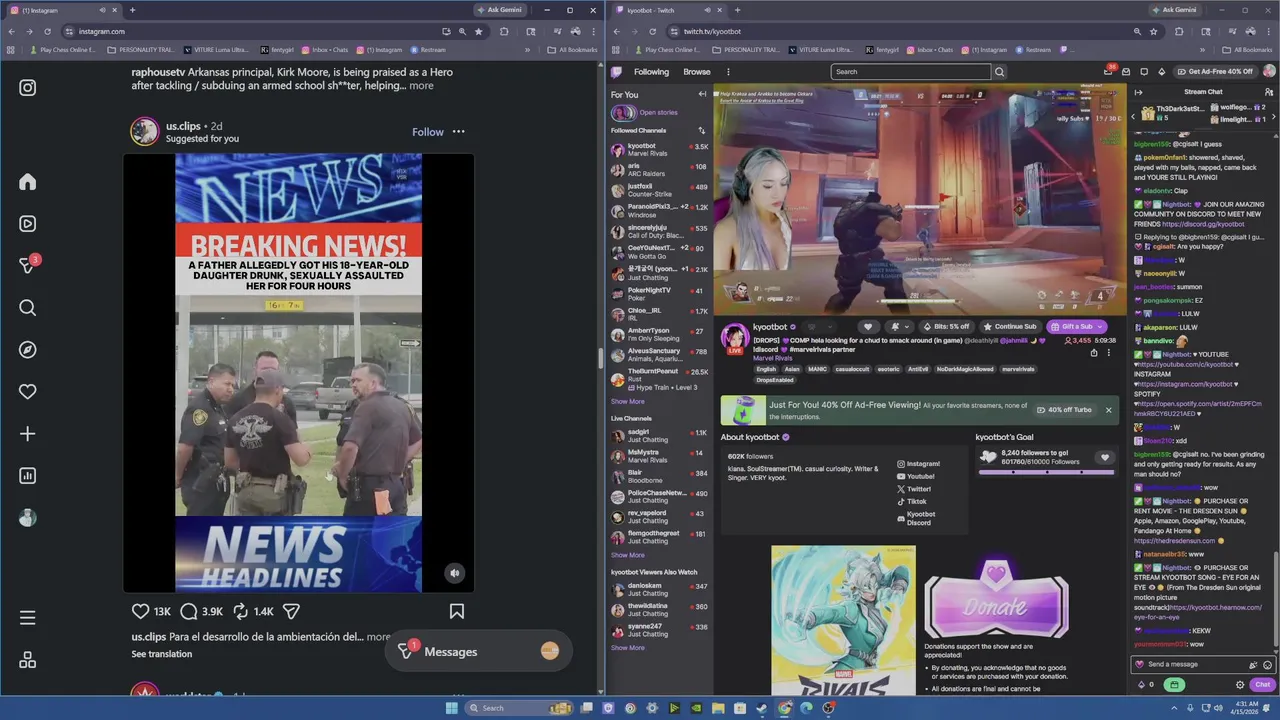Click 40% off Turbo button

1064,410
